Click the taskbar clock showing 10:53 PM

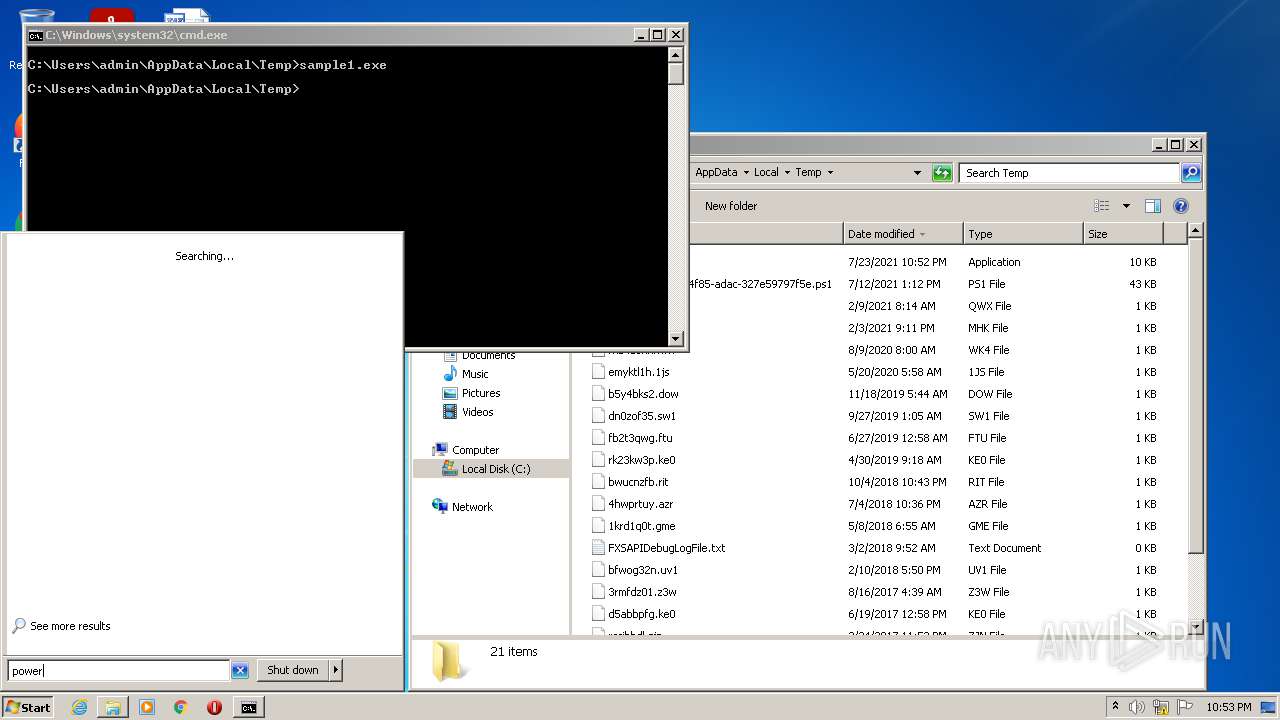click(1228, 707)
